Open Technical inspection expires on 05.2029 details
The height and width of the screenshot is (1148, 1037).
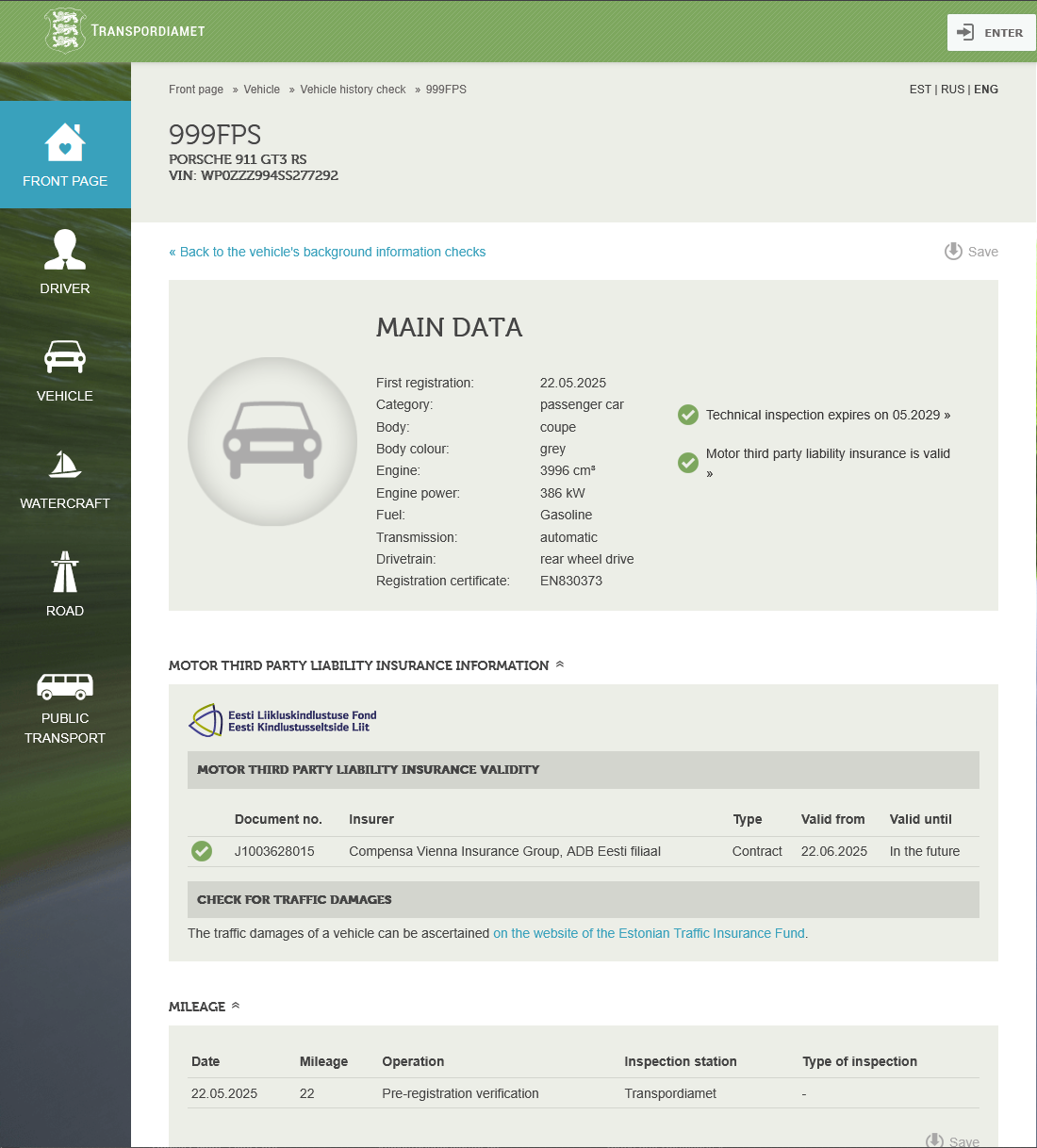point(828,415)
